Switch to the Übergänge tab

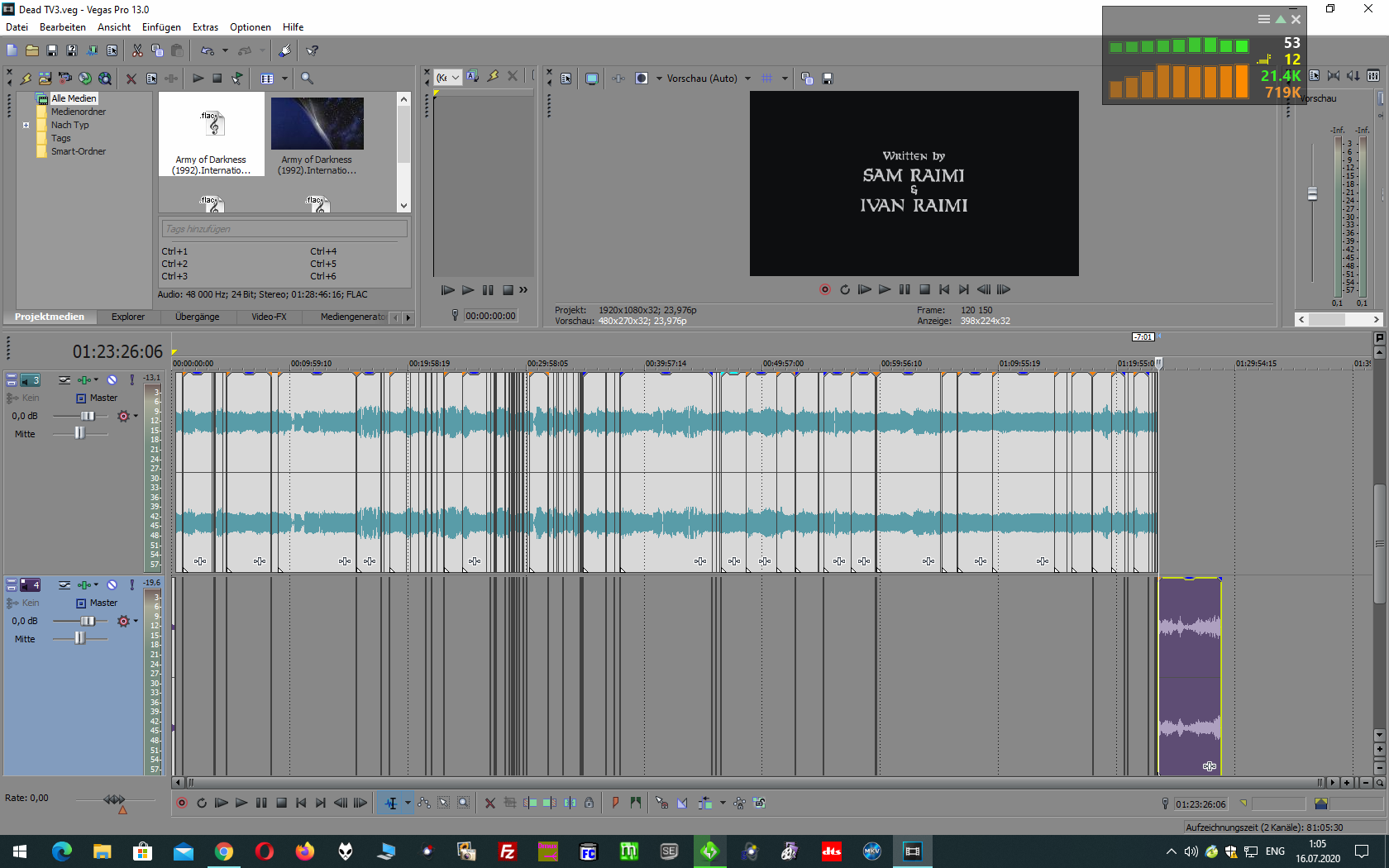tap(198, 317)
